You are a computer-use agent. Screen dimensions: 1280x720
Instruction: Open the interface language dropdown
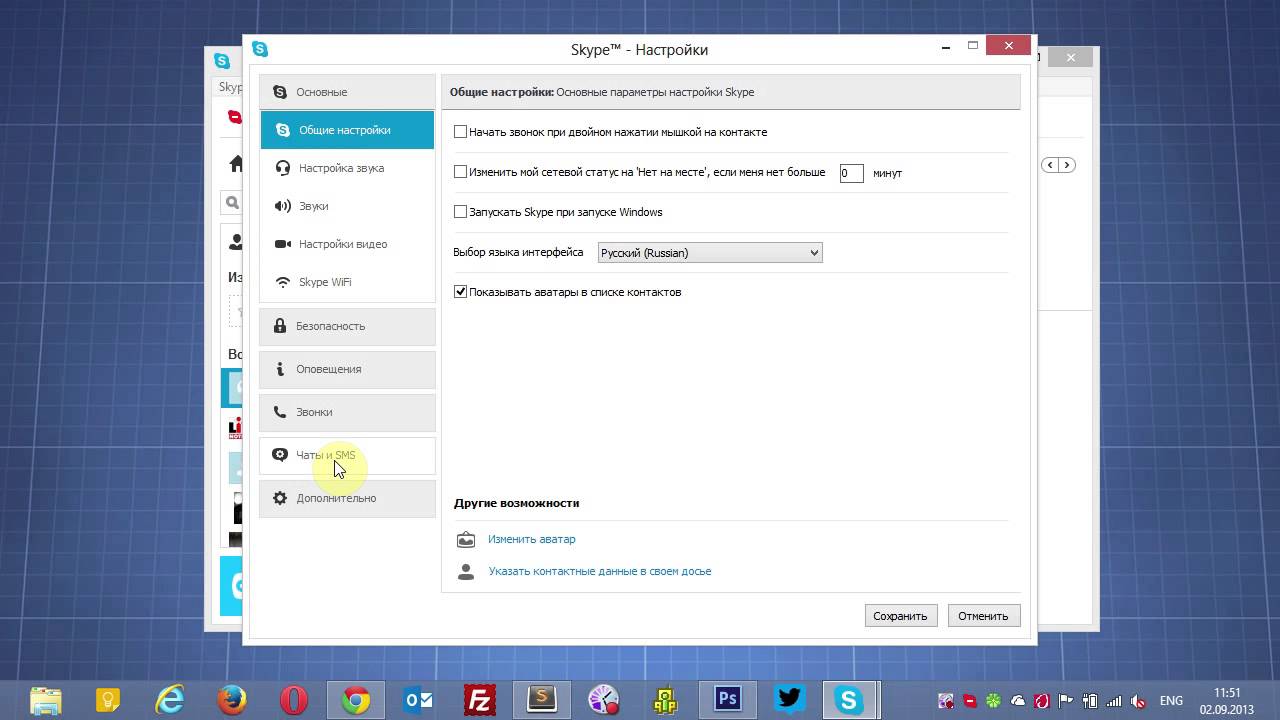[x=710, y=253]
